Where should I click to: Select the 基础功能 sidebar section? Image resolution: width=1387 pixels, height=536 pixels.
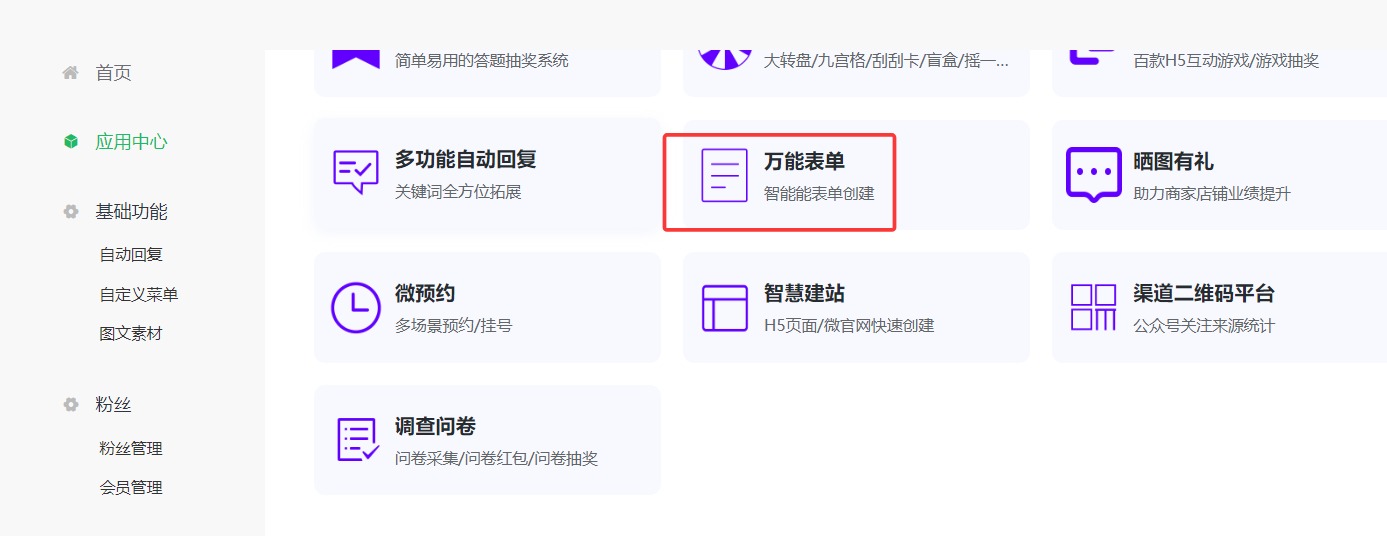(131, 212)
